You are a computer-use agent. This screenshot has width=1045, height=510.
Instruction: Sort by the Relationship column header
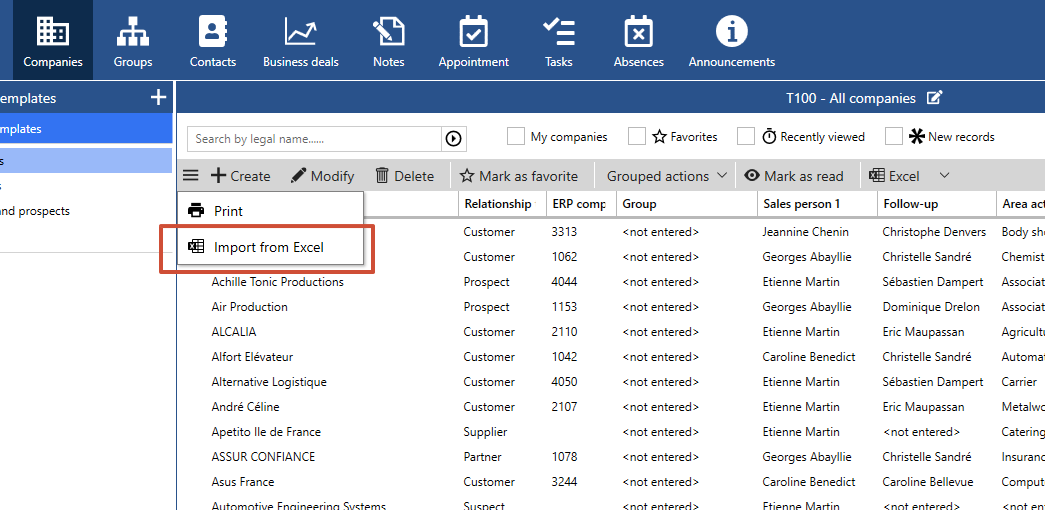pos(502,204)
